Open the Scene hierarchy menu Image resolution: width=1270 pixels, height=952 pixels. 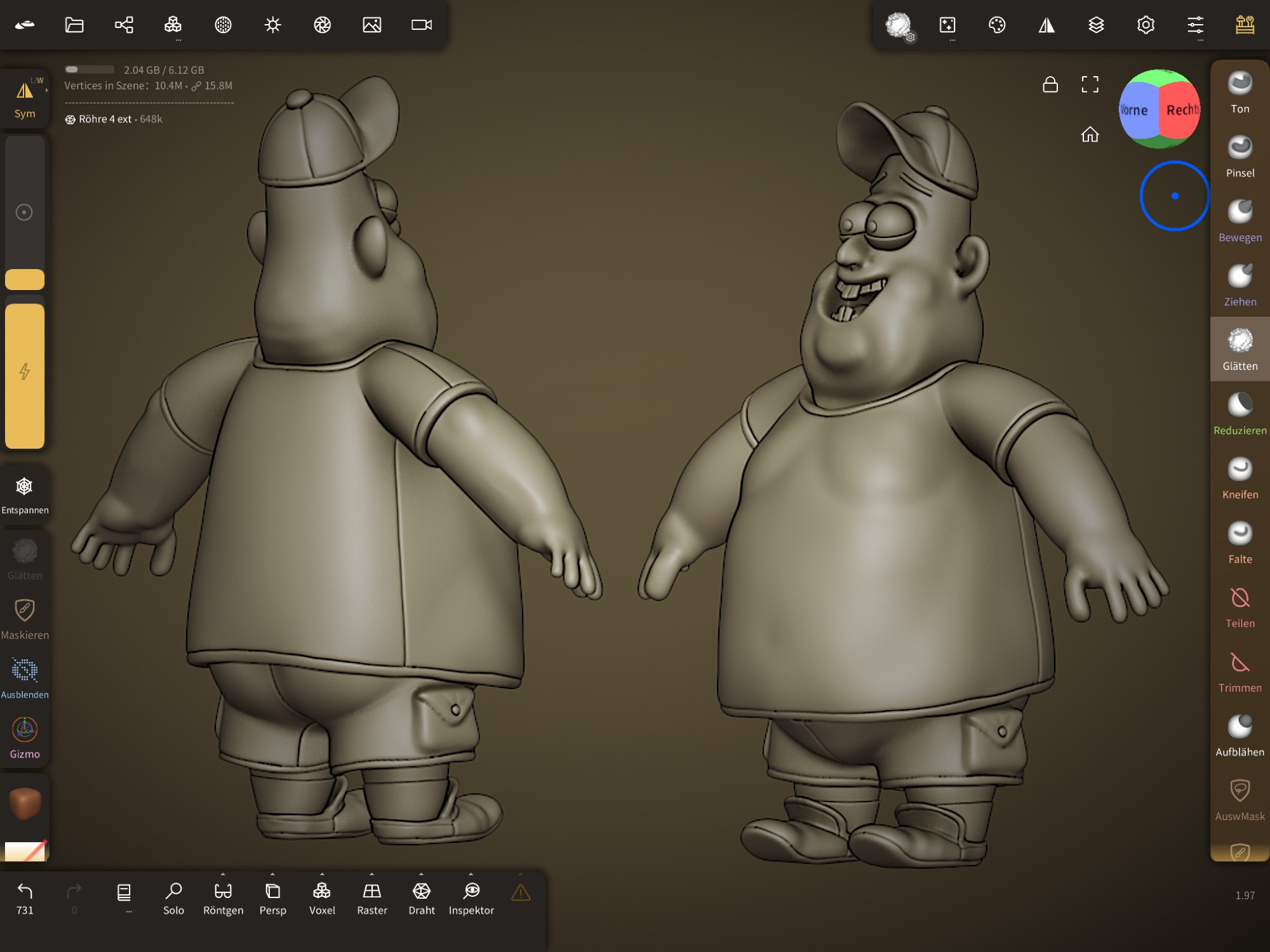[x=124, y=25]
